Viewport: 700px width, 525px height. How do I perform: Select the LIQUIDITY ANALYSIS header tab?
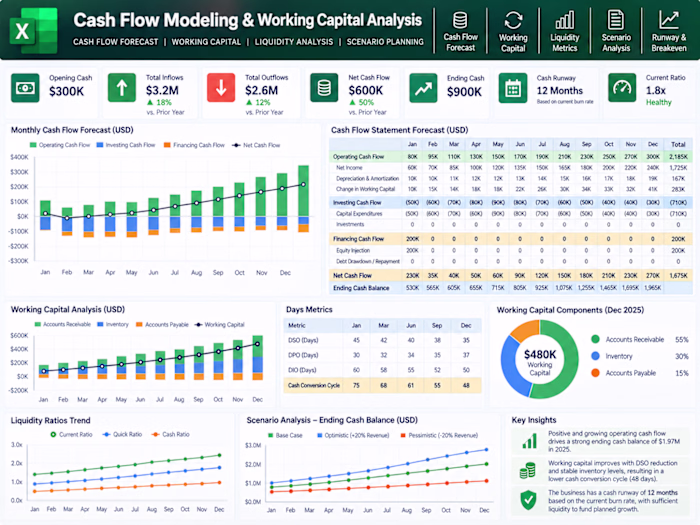tap(294, 42)
